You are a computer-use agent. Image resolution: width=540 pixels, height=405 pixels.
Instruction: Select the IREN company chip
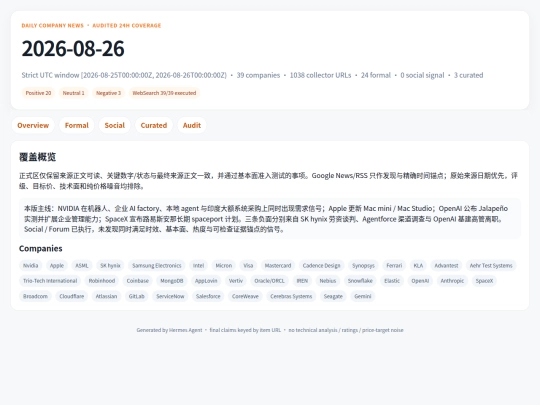[302, 281]
